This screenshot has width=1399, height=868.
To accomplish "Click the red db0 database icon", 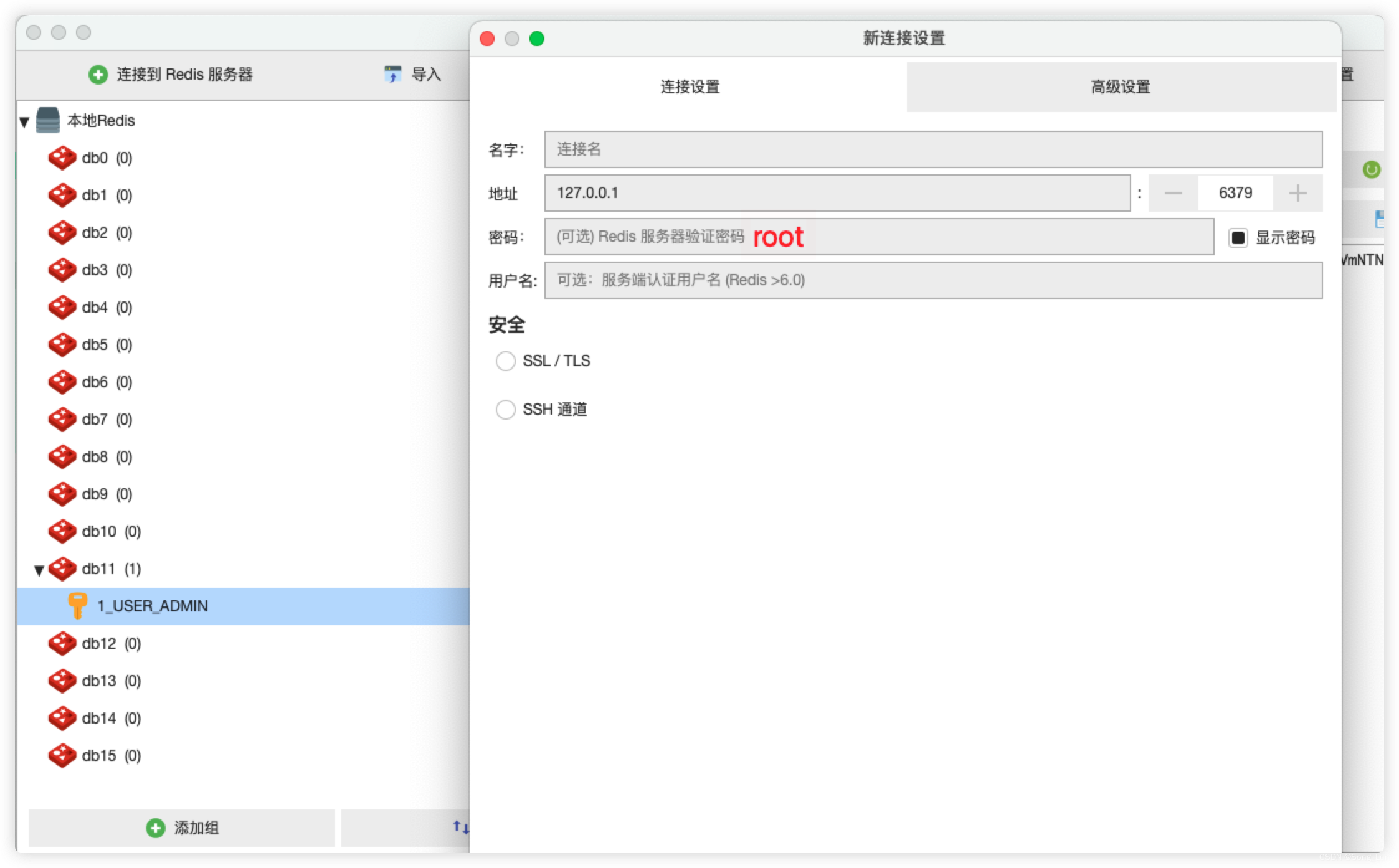I will click(62, 158).
